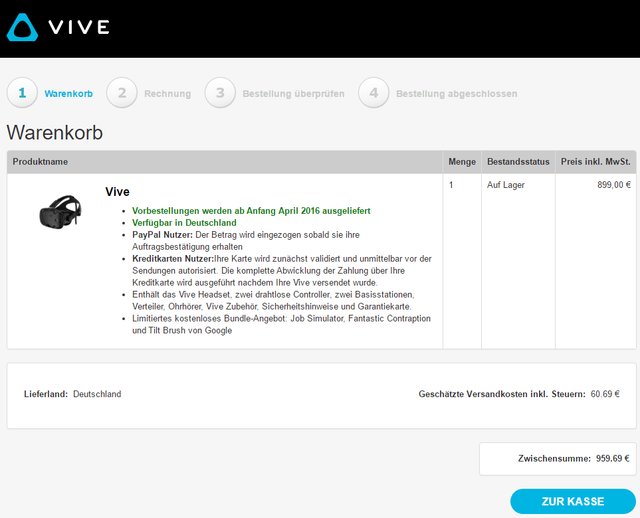The width and height of the screenshot is (640, 518).
Task: Click the Enthält das Vive Headset bullet
Action: [273, 300]
